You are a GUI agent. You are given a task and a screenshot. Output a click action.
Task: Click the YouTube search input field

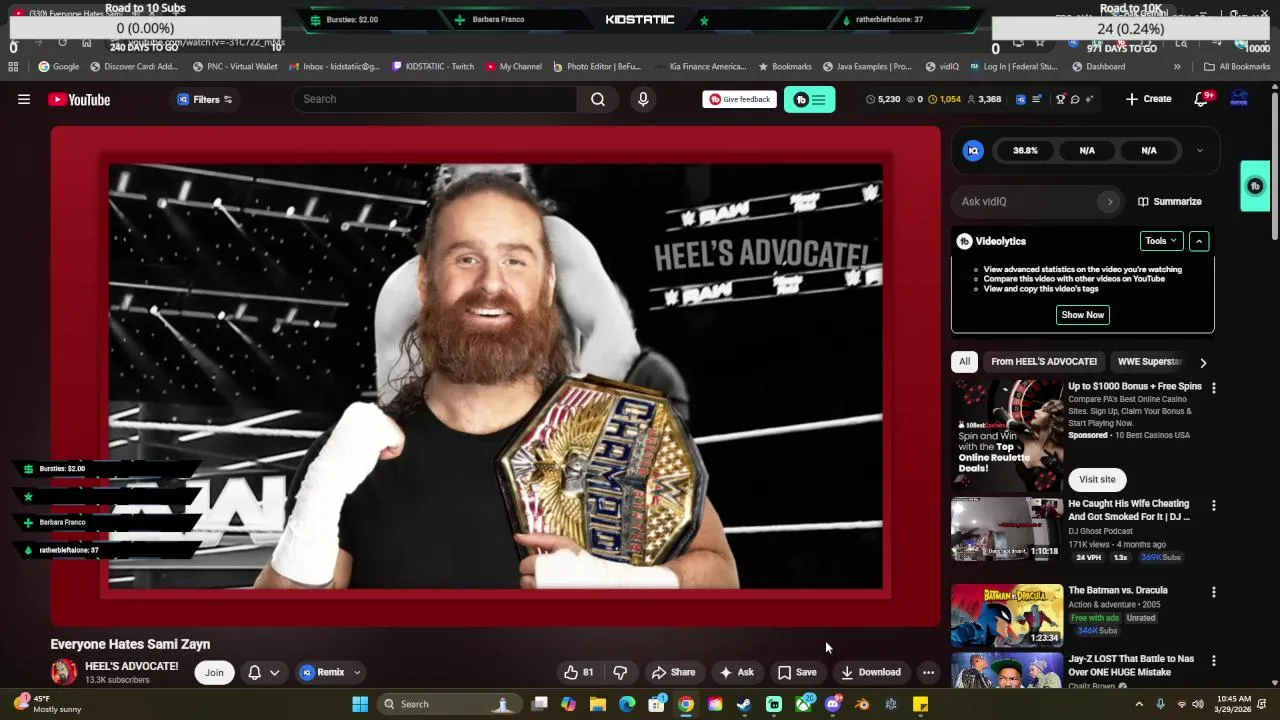click(434, 99)
